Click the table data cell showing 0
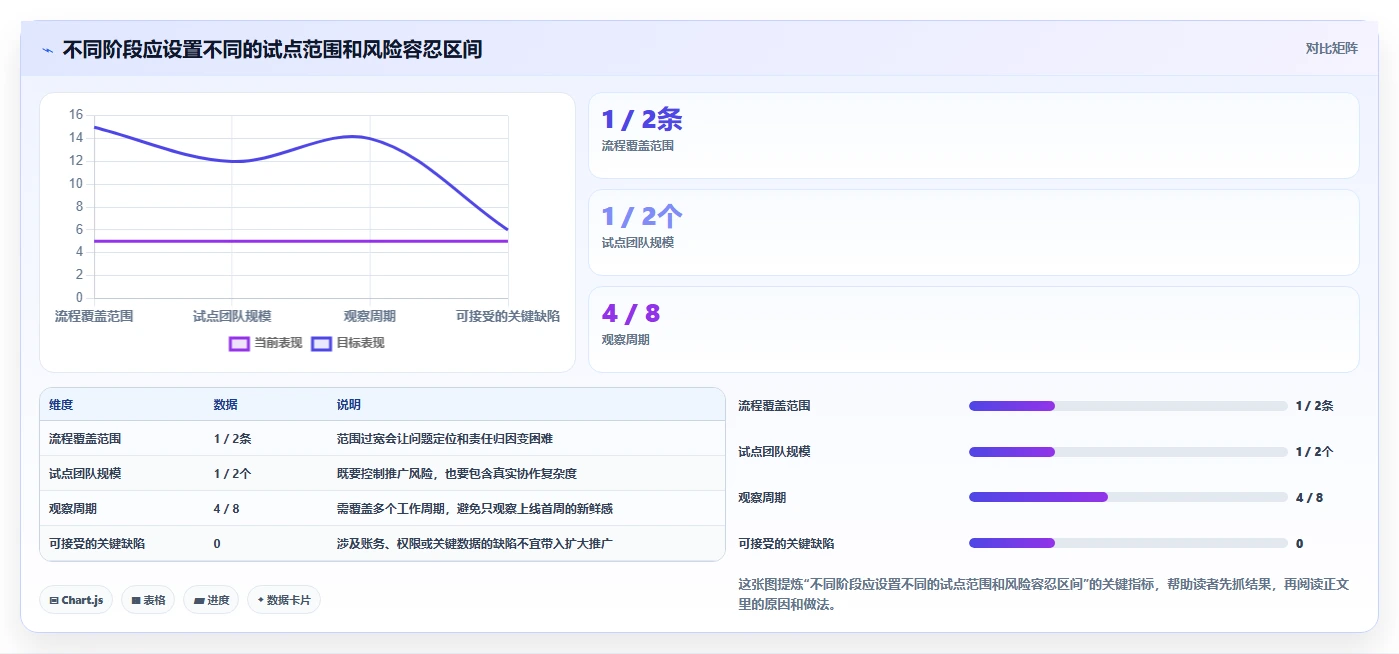Screen dimensions: 1399x654 [217, 544]
